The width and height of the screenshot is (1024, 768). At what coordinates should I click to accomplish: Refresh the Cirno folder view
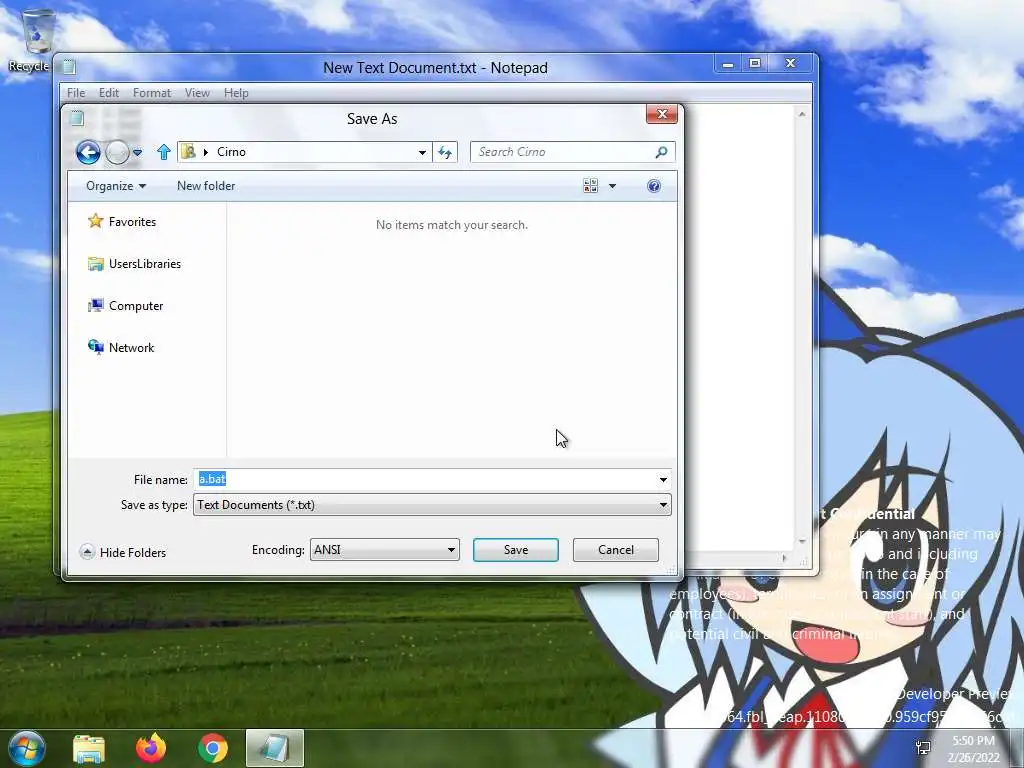[x=445, y=152]
